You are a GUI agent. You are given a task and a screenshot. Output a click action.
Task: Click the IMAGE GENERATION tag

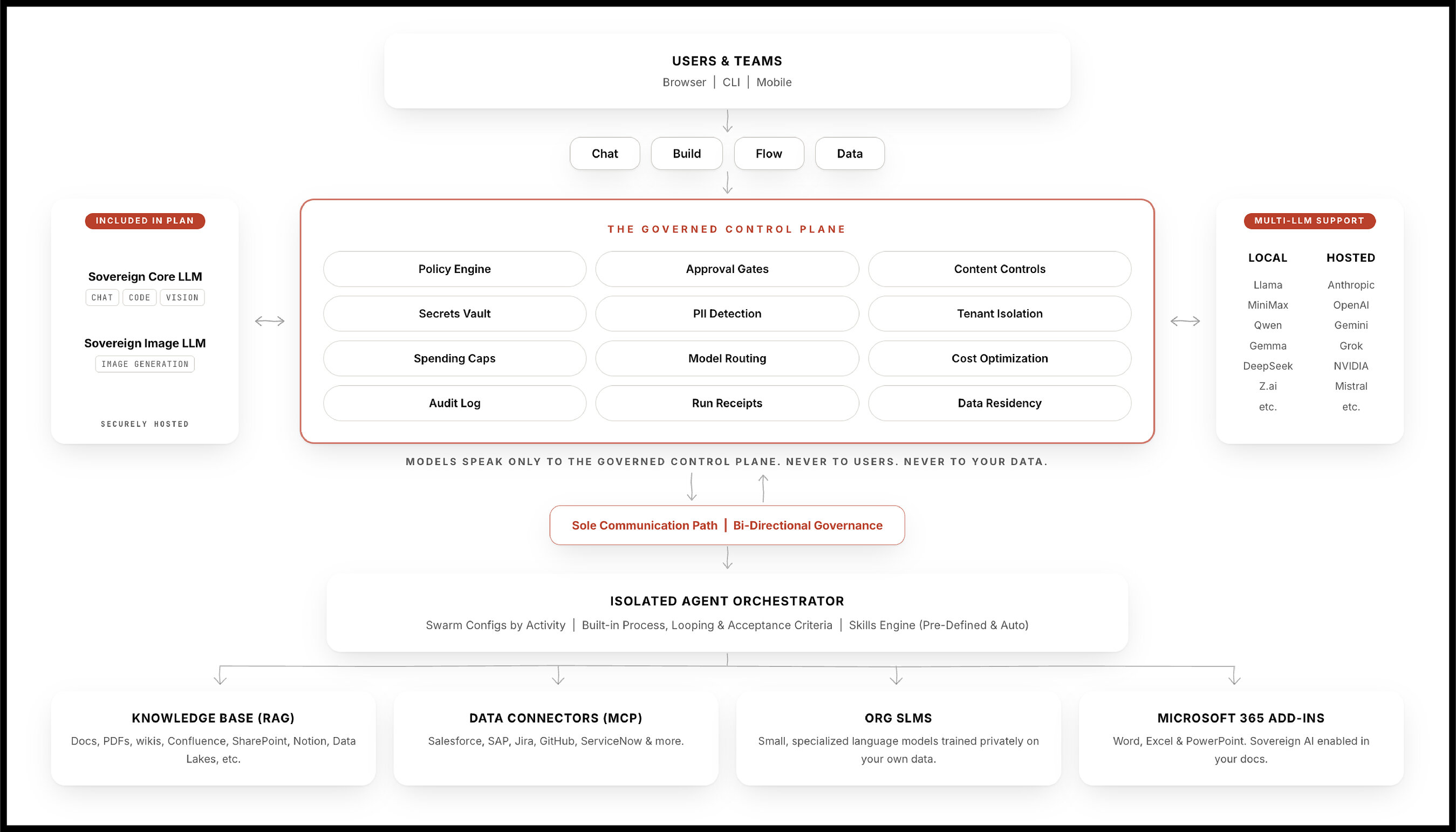(x=145, y=364)
